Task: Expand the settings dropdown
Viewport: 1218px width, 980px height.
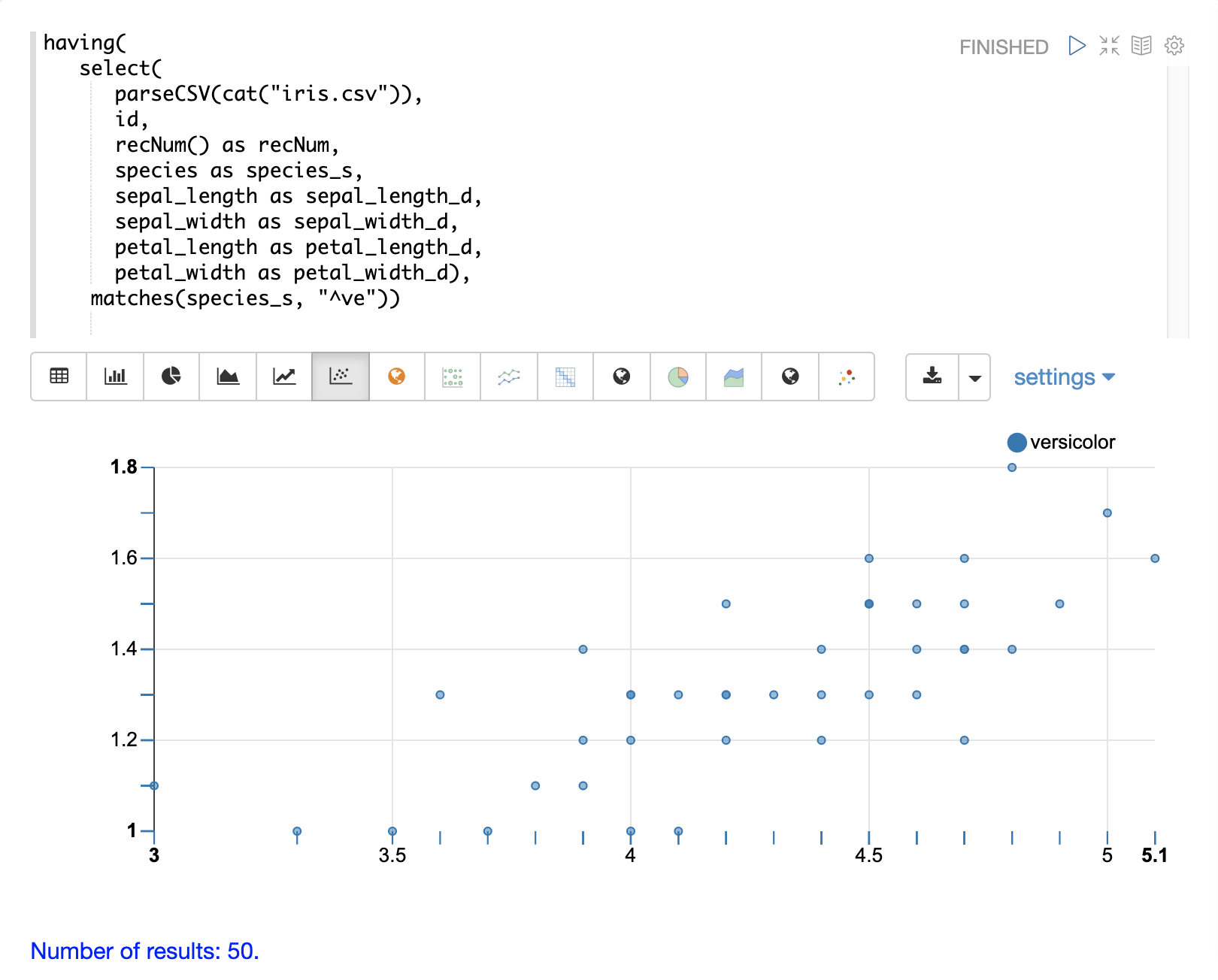Action: coord(1064,377)
